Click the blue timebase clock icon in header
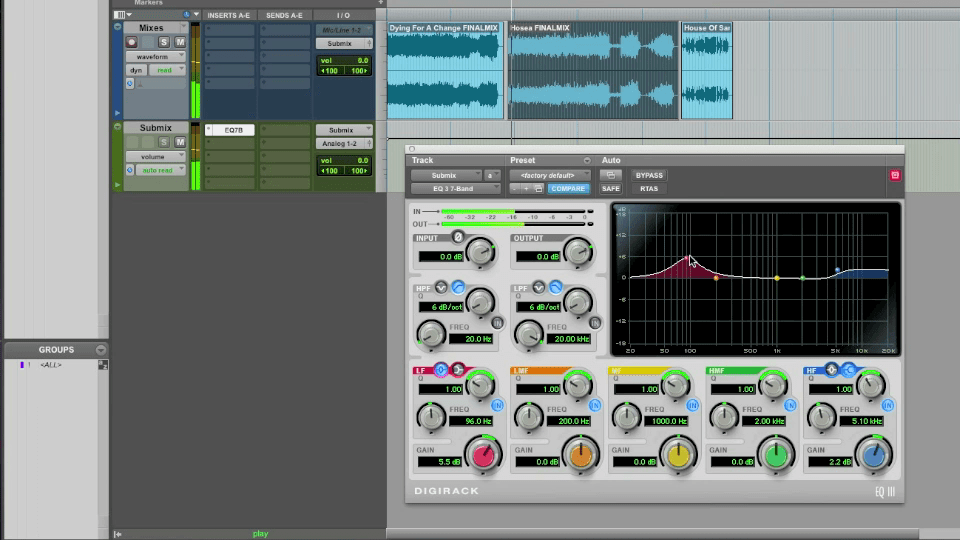The image size is (960, 540). coord(186,15)
